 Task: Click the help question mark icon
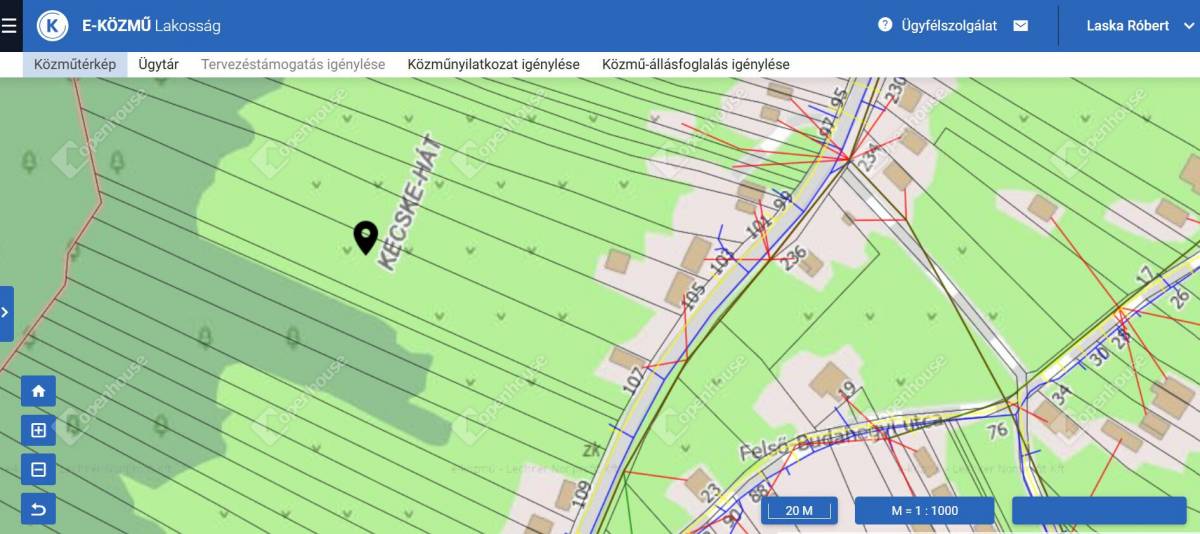885,25
